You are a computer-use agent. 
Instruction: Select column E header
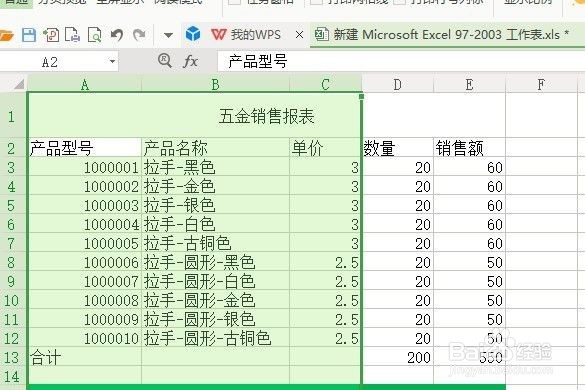click(469, 84)
